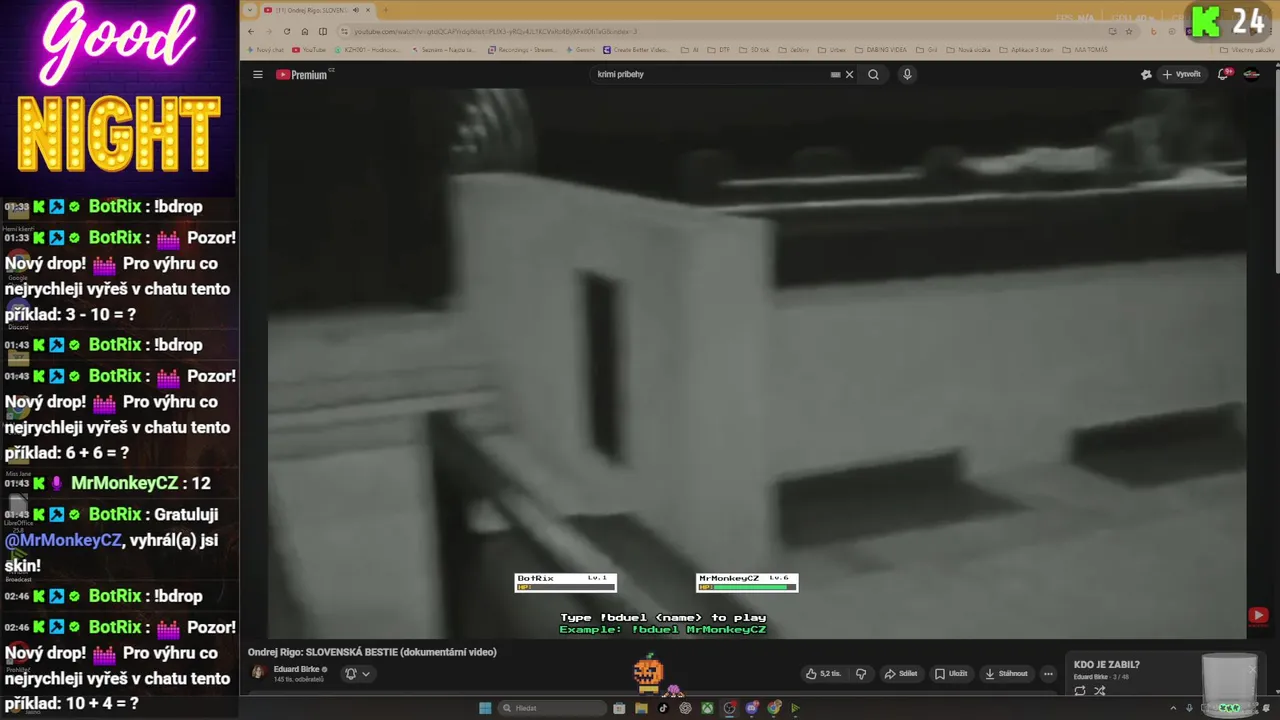Open Eduard Birke channel avatar
Image resolution: width=1280 pixels, height=720 pixels.
[258, 672]
